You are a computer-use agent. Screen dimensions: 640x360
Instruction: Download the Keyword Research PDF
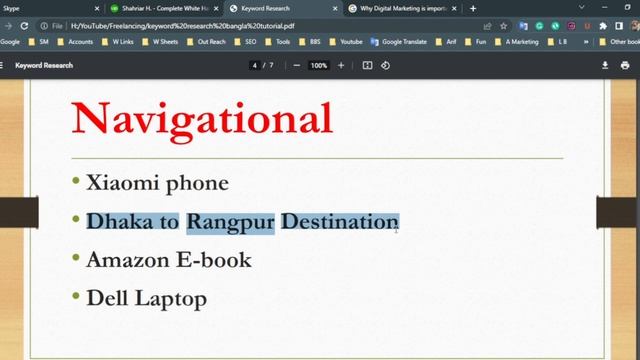(605, 65)
